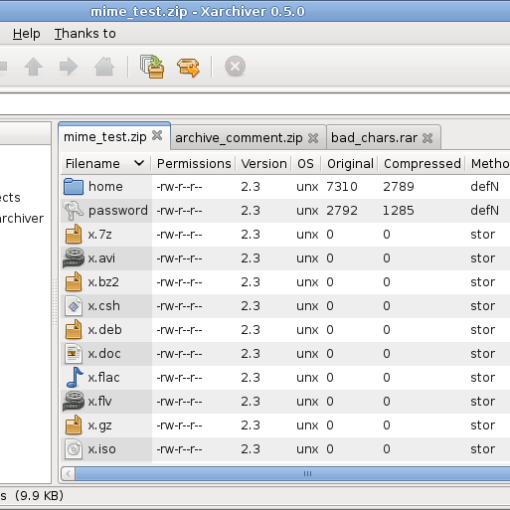Click the 'x.bz2' filename text
The height and width of the screenshot is (510, 510).
[x=103, y=282]
